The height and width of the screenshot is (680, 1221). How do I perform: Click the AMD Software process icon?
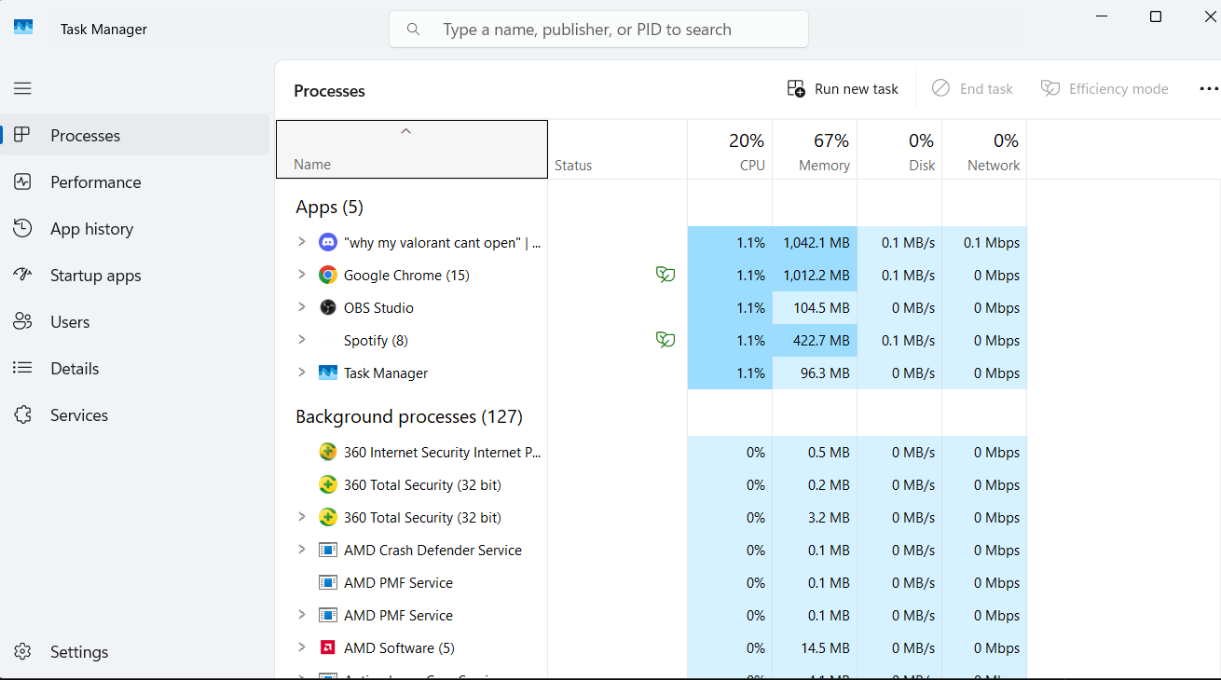[x=327, y=648]
